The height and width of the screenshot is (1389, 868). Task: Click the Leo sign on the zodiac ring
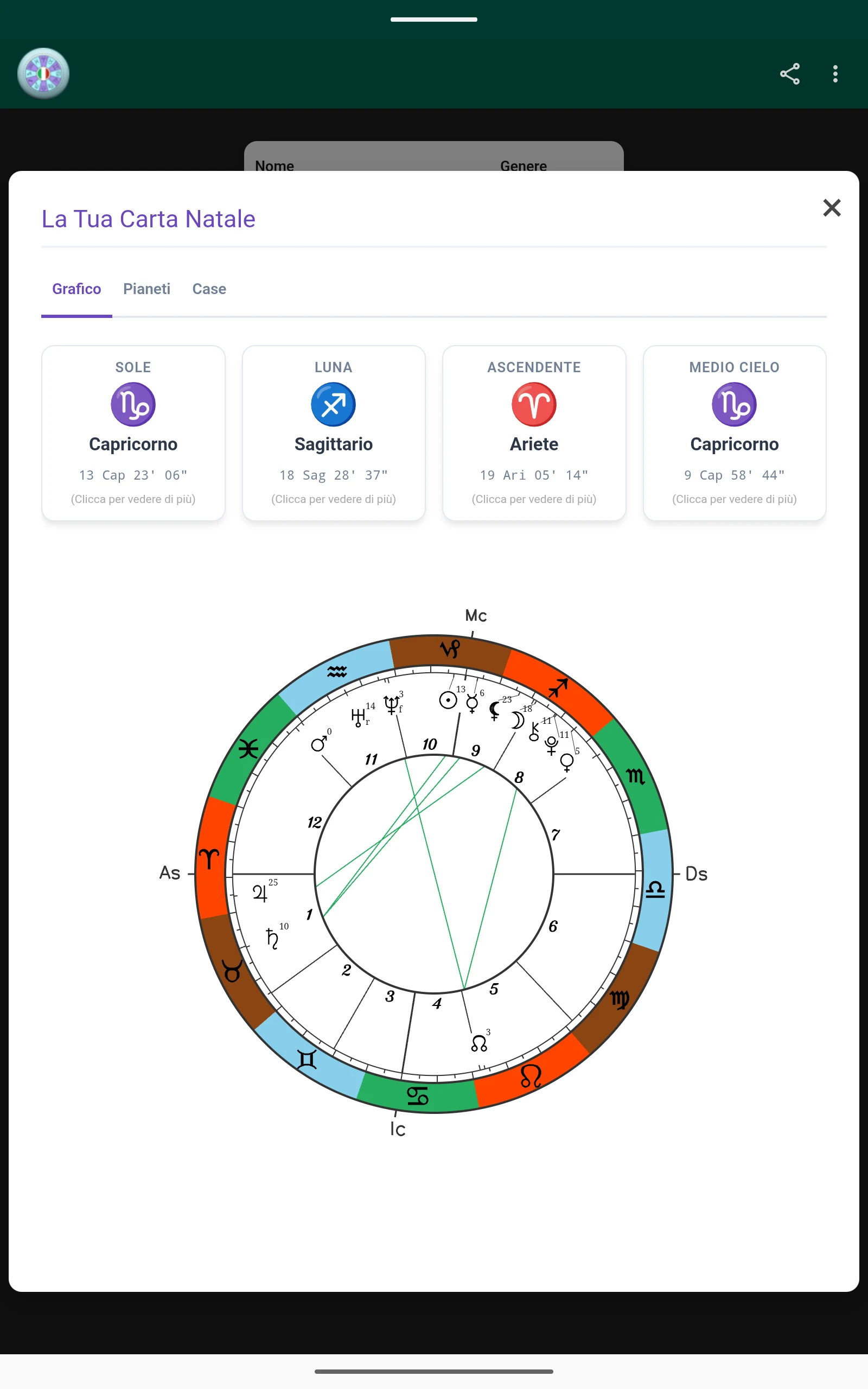point(531,1076)
